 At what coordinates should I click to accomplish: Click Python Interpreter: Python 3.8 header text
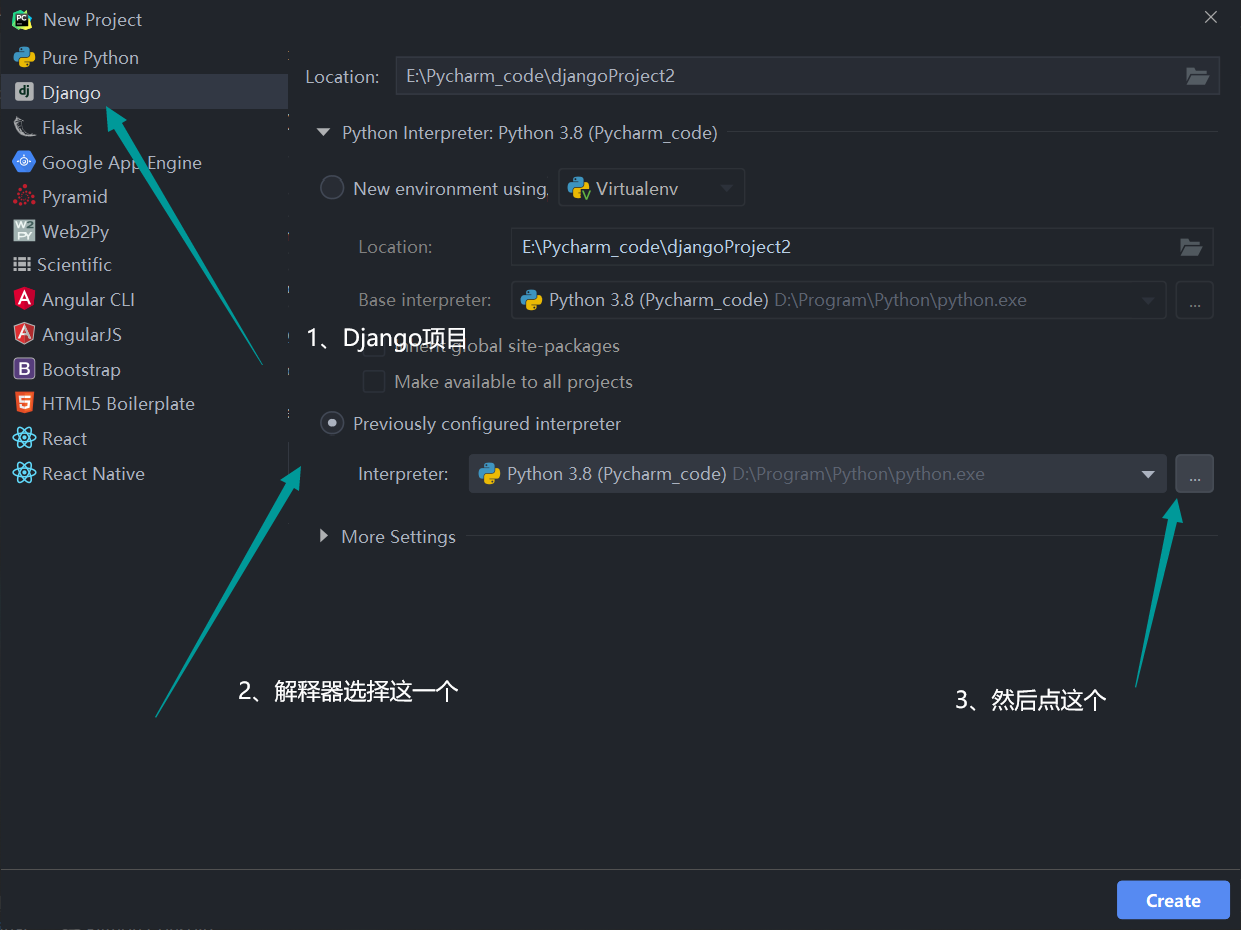(x=530, y=133)
